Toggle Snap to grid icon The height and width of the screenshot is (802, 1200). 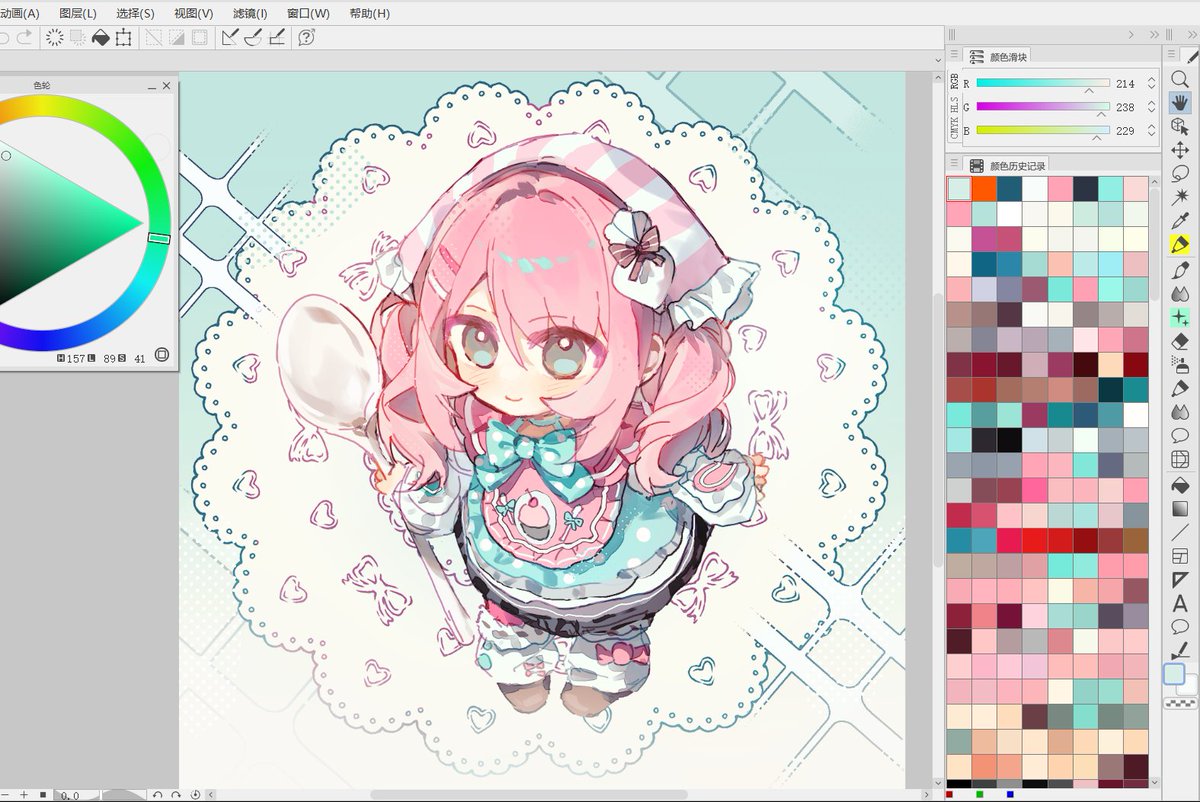[277, 37]
